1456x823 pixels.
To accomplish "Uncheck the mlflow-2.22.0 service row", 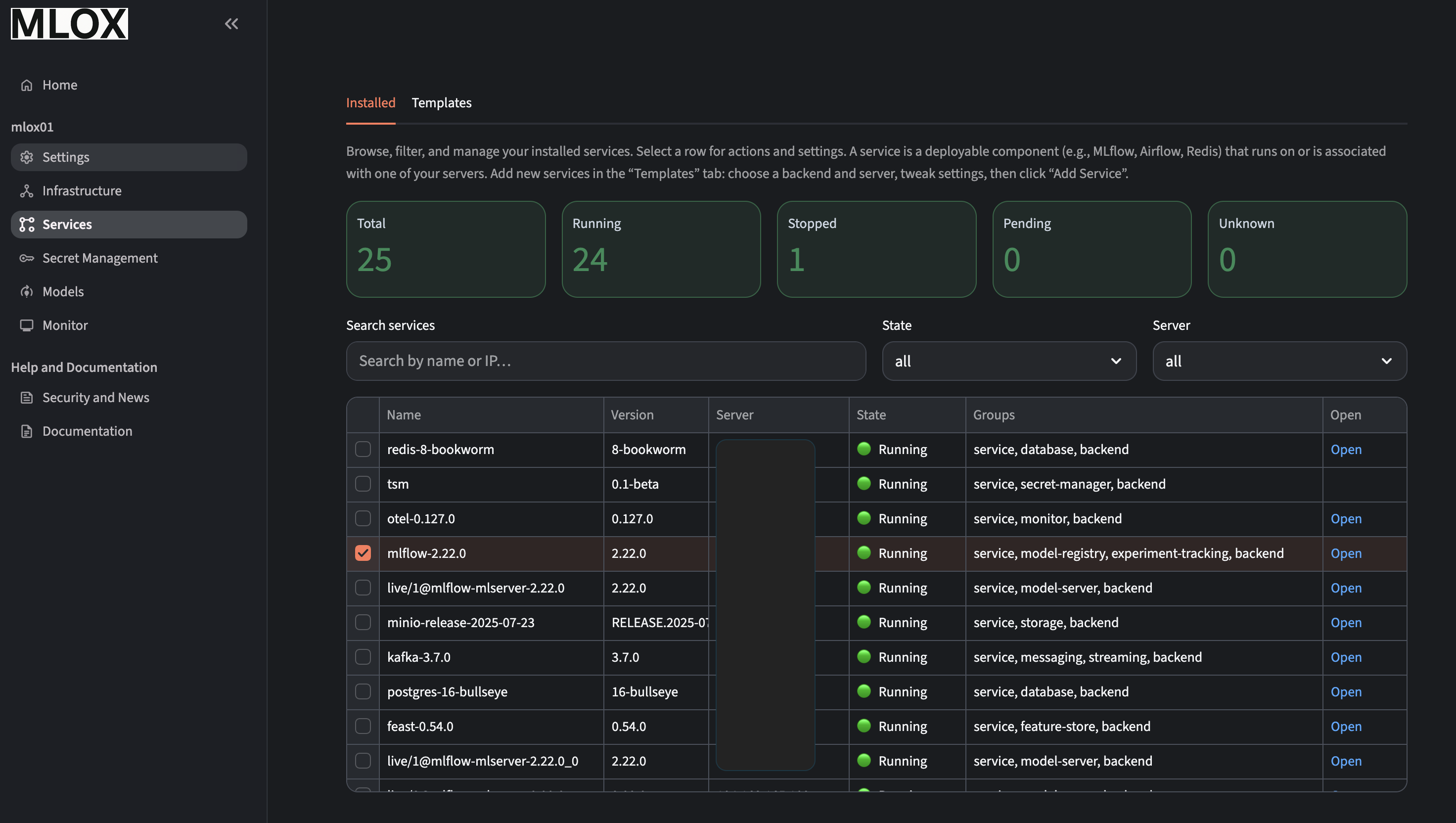I will tap(363, 553).
